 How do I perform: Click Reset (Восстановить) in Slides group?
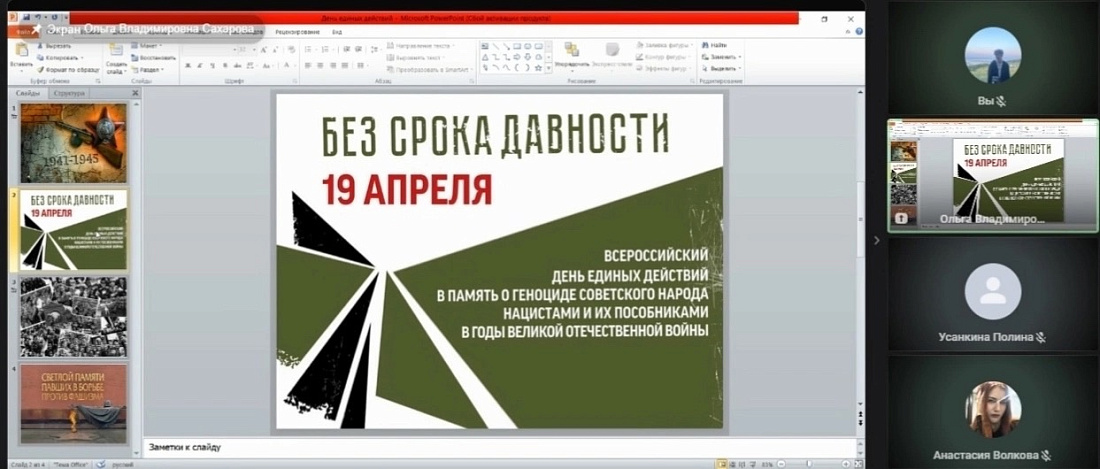[153, 57]
